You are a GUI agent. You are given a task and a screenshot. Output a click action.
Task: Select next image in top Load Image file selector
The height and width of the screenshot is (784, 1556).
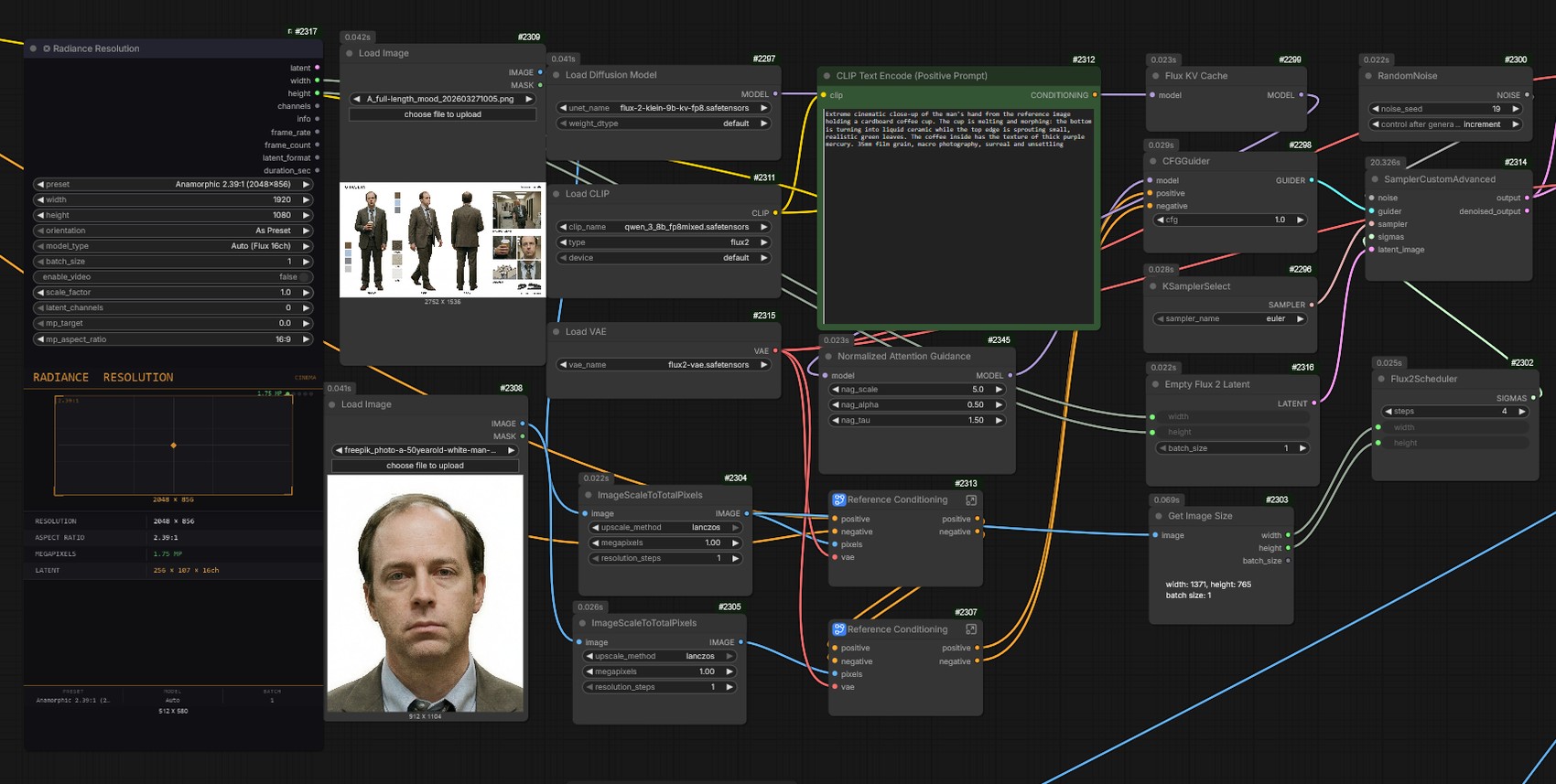pos(528,99)
